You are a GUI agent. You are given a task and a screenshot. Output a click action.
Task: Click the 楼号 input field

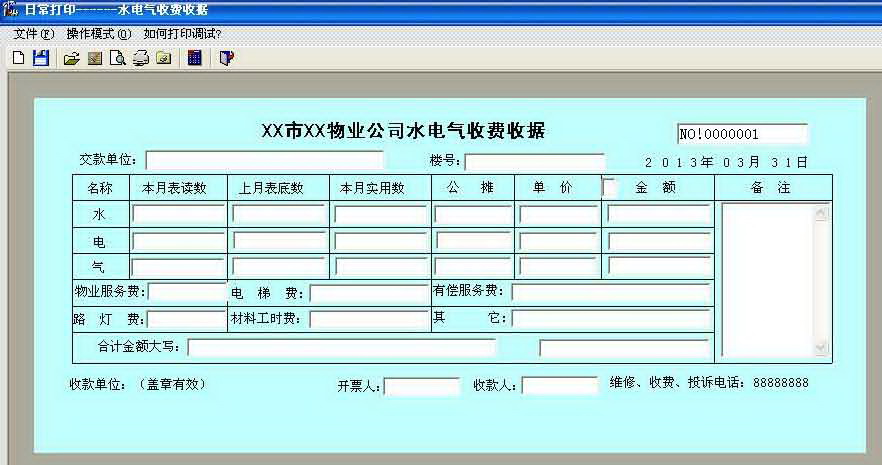click(x=534, y=162)
